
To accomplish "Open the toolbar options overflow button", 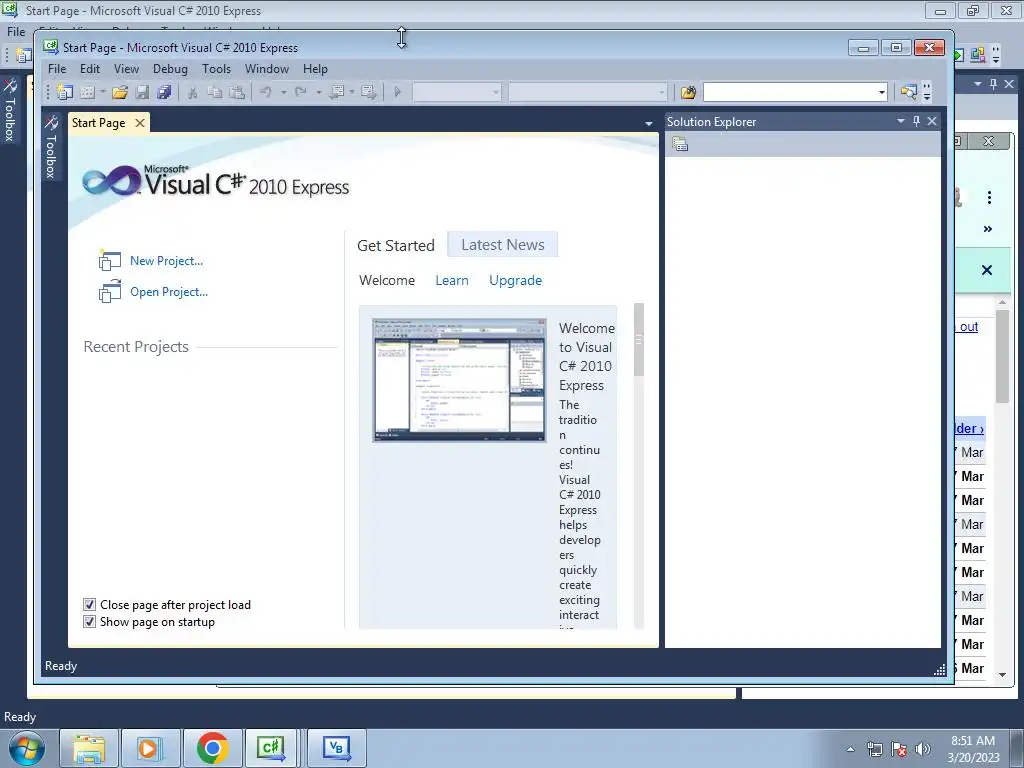I will pos(927,92).
